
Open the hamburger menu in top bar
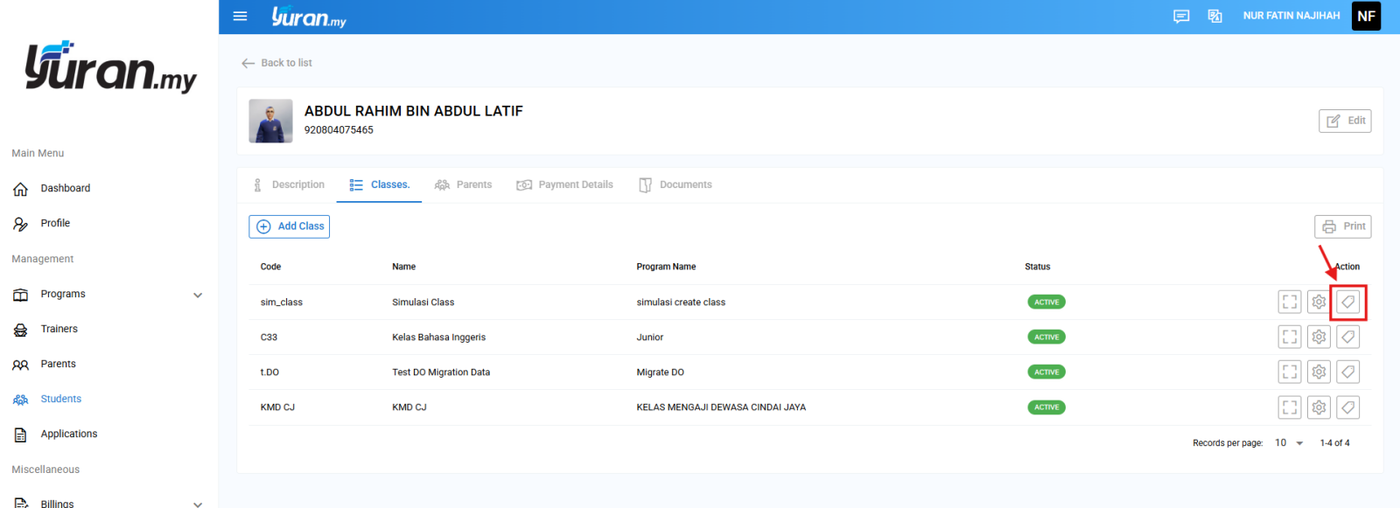(240, 16)
